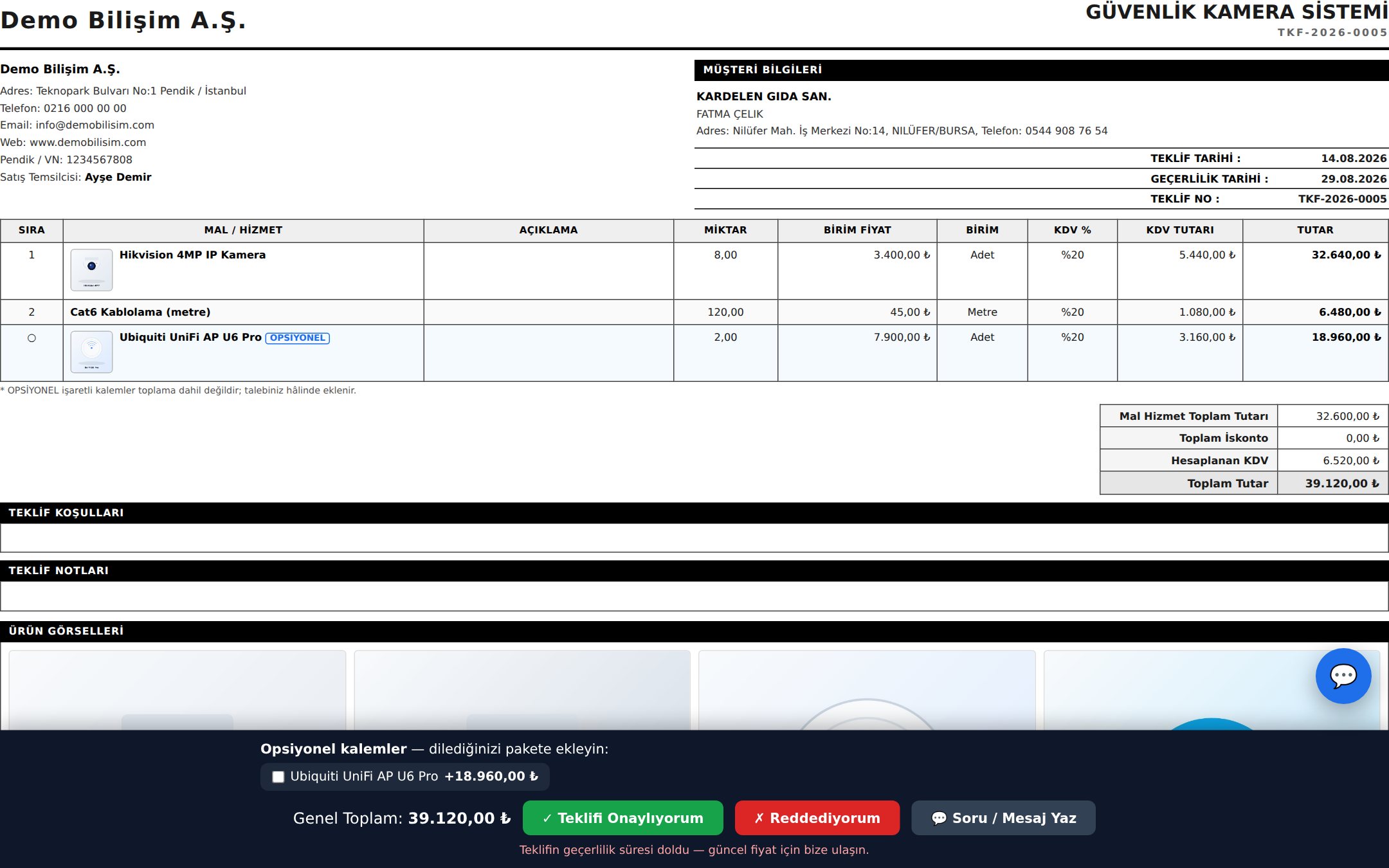This screenshot has height=868, width=1389.
Task: Click the contact name FATMA ÇELİK
Action: pos(730,114)
